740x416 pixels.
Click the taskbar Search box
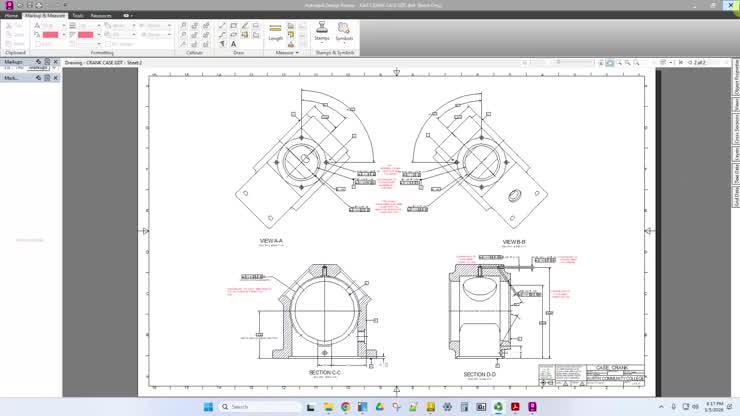(260, 407)
